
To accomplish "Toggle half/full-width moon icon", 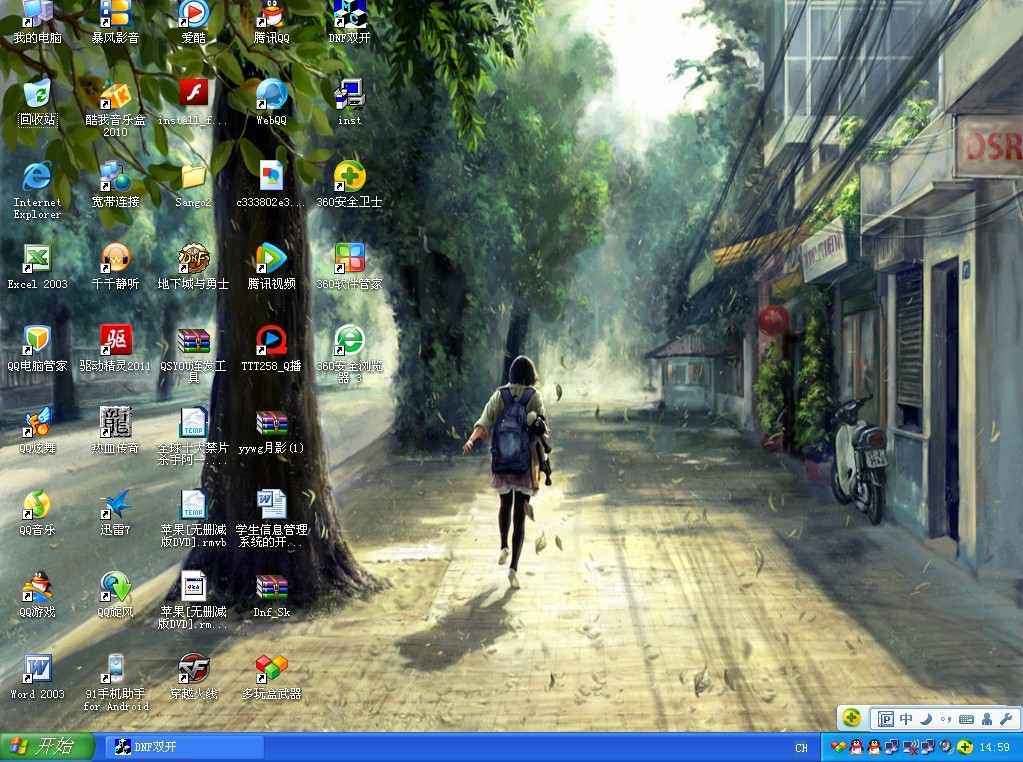I will [926, 719].
